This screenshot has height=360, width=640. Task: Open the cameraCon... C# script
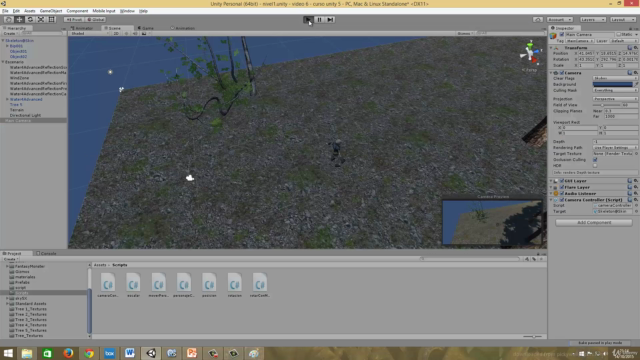click(108, 285)
